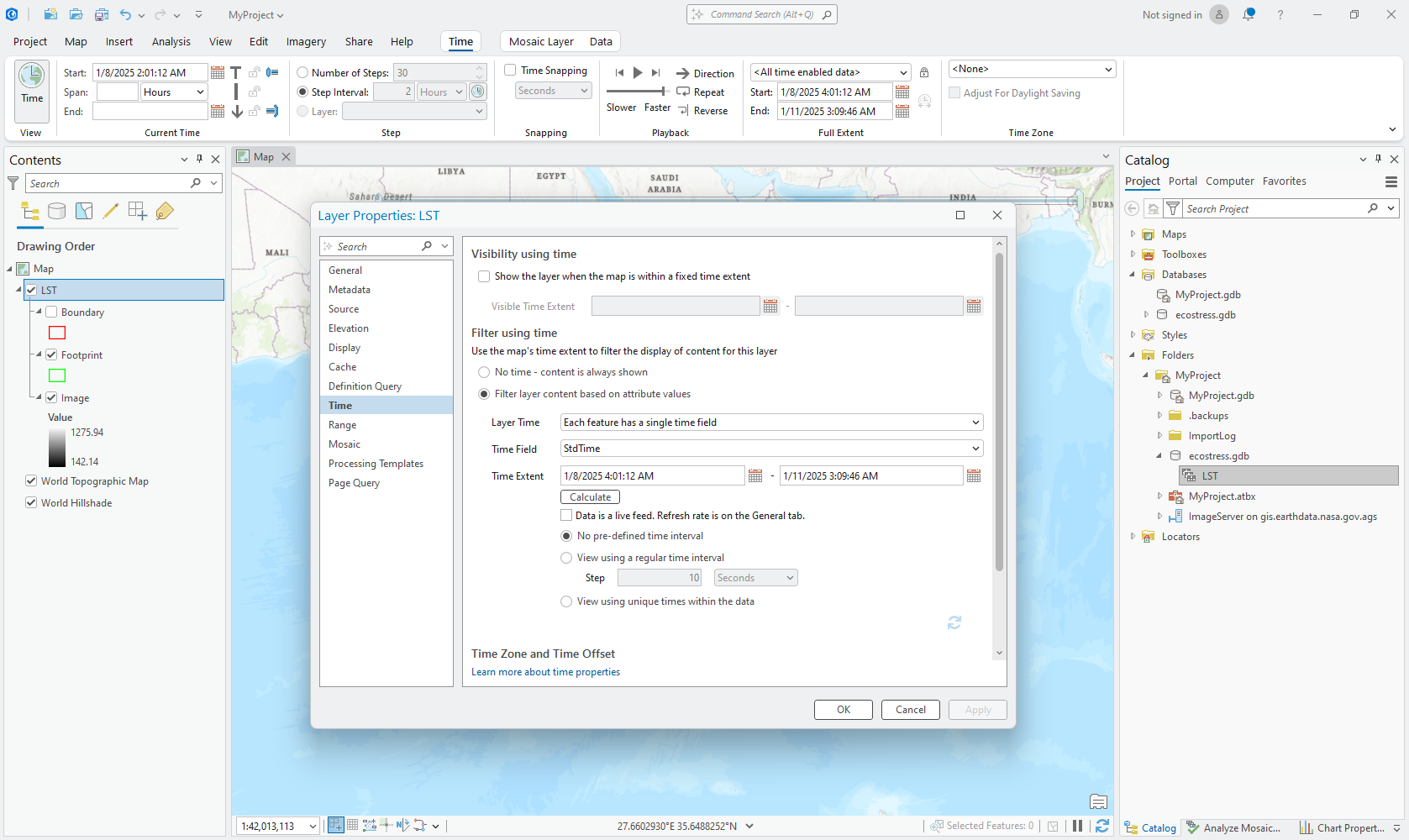Open the Time Extent start calendar picker
Viewport: 1409px width, 840px height.
755,476
